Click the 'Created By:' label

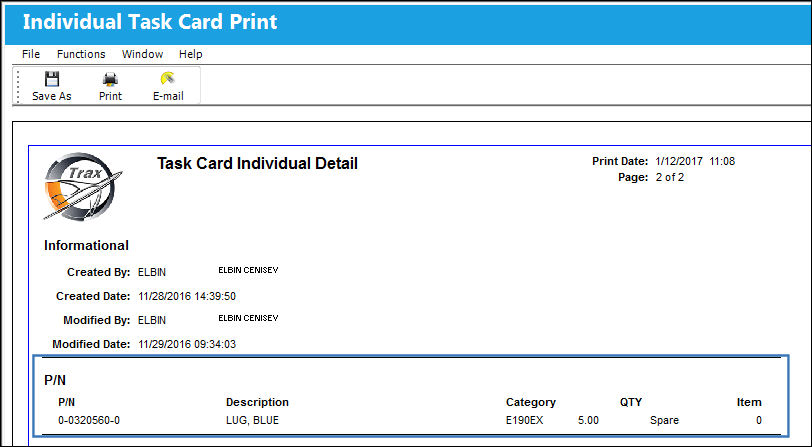(x=98, y=272)
